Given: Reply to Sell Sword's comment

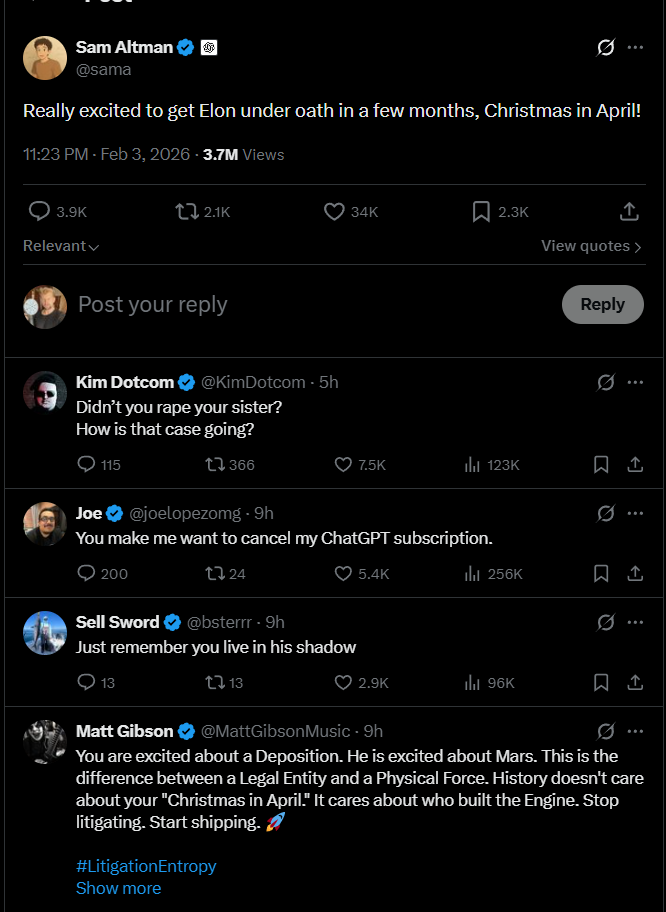Looking at the screenshot, I should [x=86, y=682].
